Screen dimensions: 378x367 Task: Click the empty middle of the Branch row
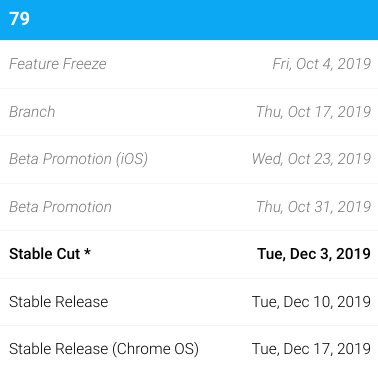point(155,112)
